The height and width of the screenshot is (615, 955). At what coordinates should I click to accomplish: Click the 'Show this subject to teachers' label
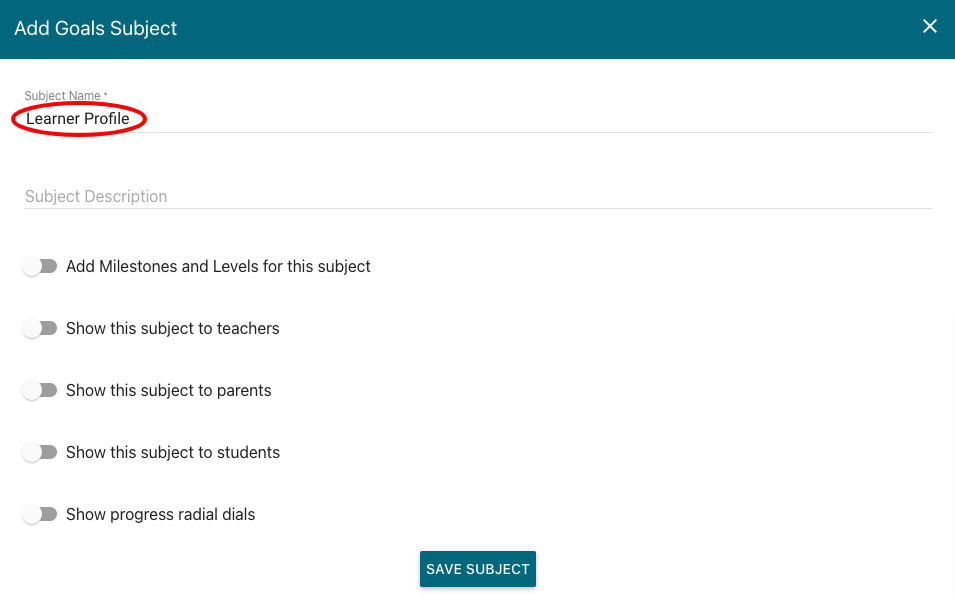172,328
